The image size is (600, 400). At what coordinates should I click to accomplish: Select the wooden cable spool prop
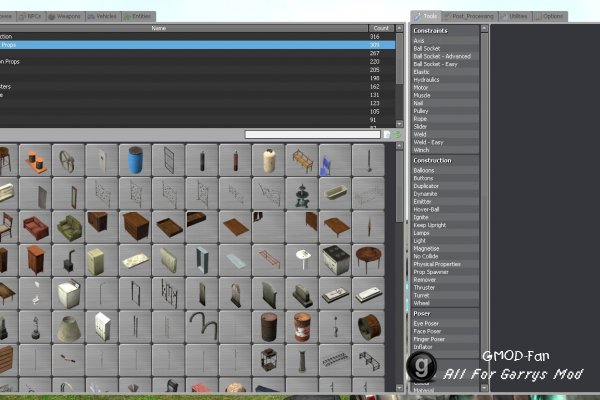(x=368, y=327)
